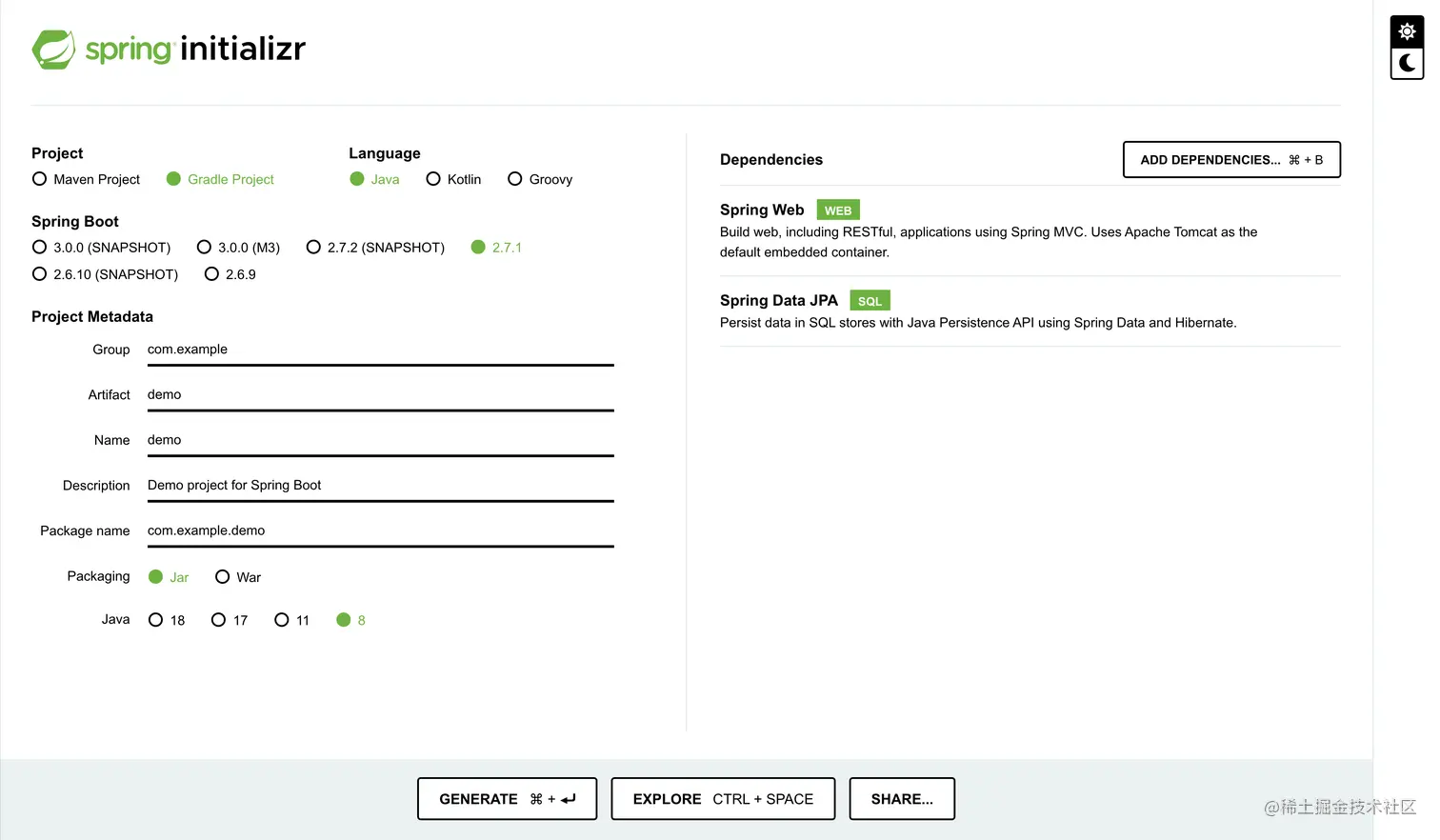1440x840 pixels.
Task: Click the Spring Initializr logo
Action: [x=169, y=49]
